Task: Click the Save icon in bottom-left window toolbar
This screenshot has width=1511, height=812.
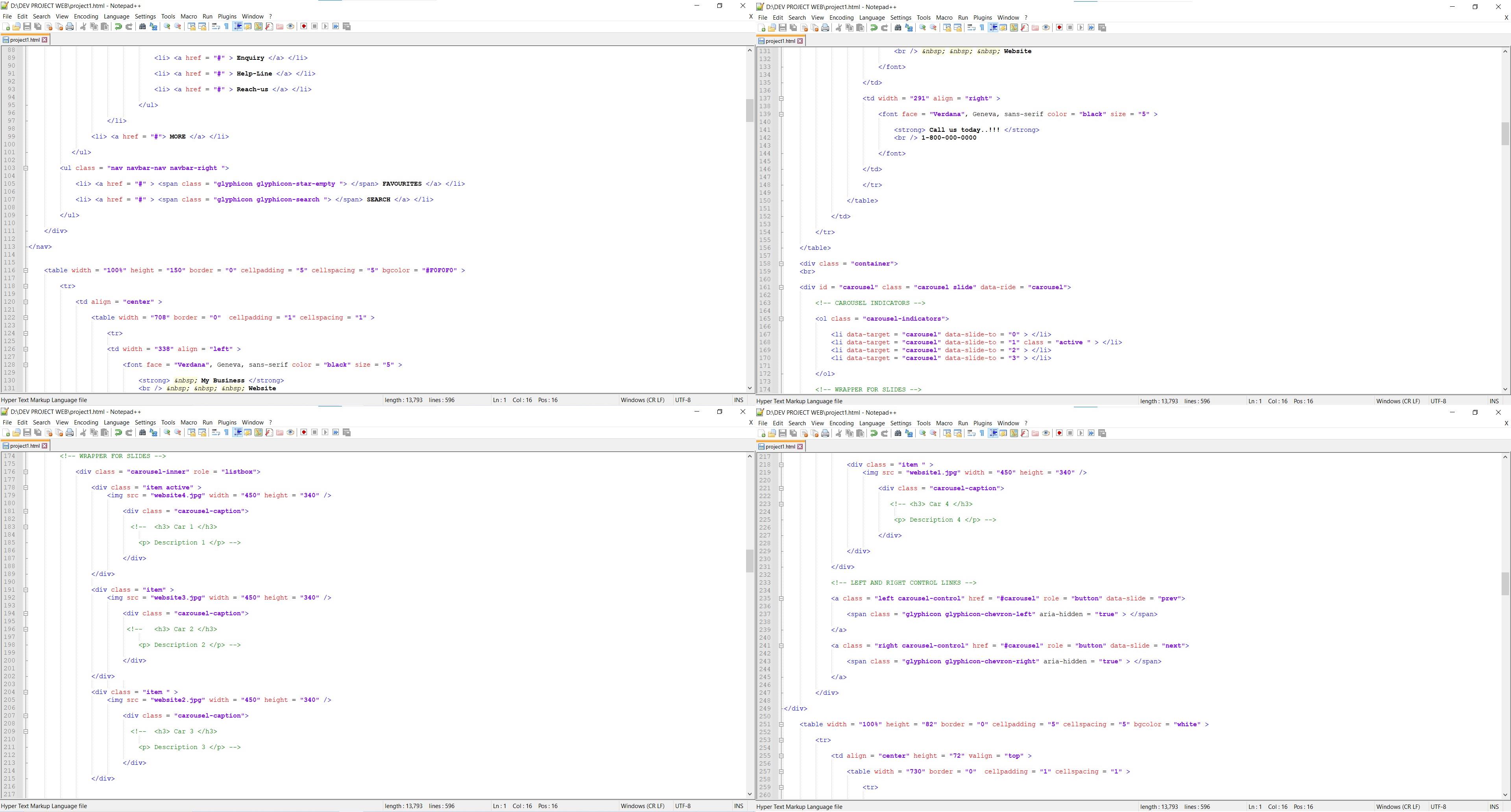Action: (x=27, y=433)
